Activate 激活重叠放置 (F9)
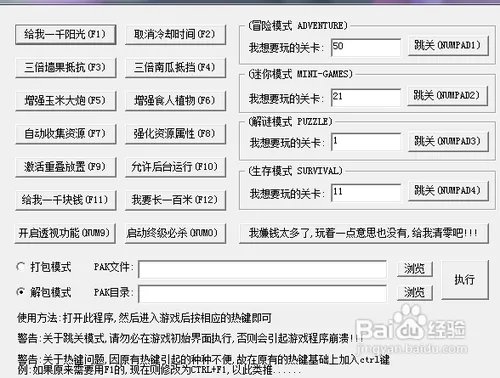The width and height of the screenshot is (500, 378). [x=65, y=167]
